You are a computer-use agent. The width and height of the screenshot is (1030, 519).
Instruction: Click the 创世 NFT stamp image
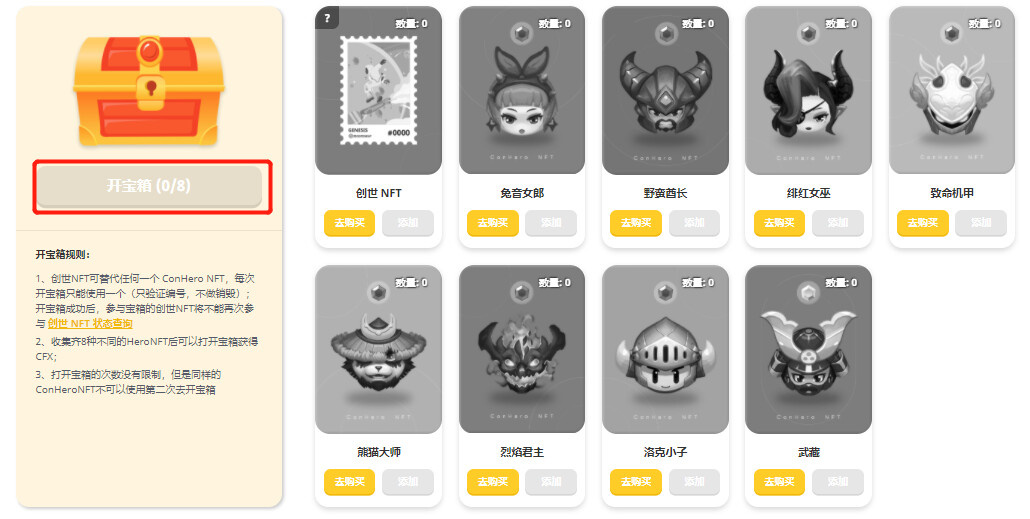378,91
